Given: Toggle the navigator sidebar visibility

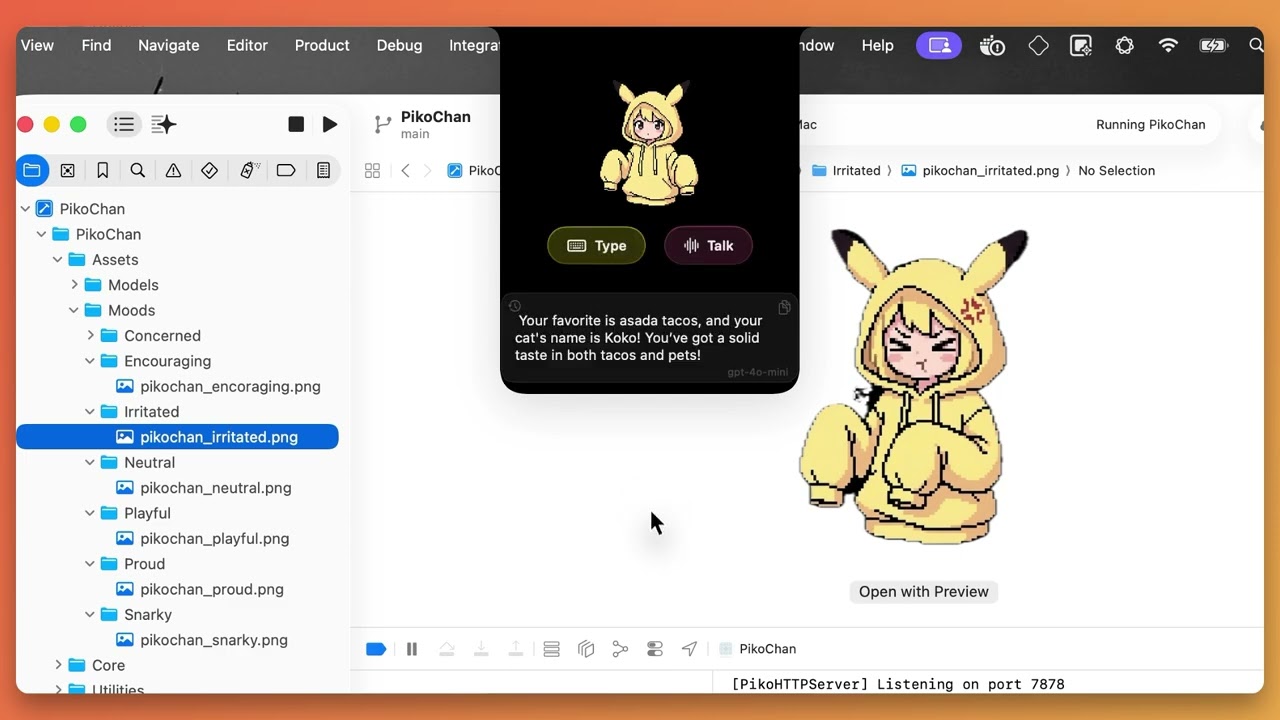Looking at the screenshot, I should (x=124, y=124).
